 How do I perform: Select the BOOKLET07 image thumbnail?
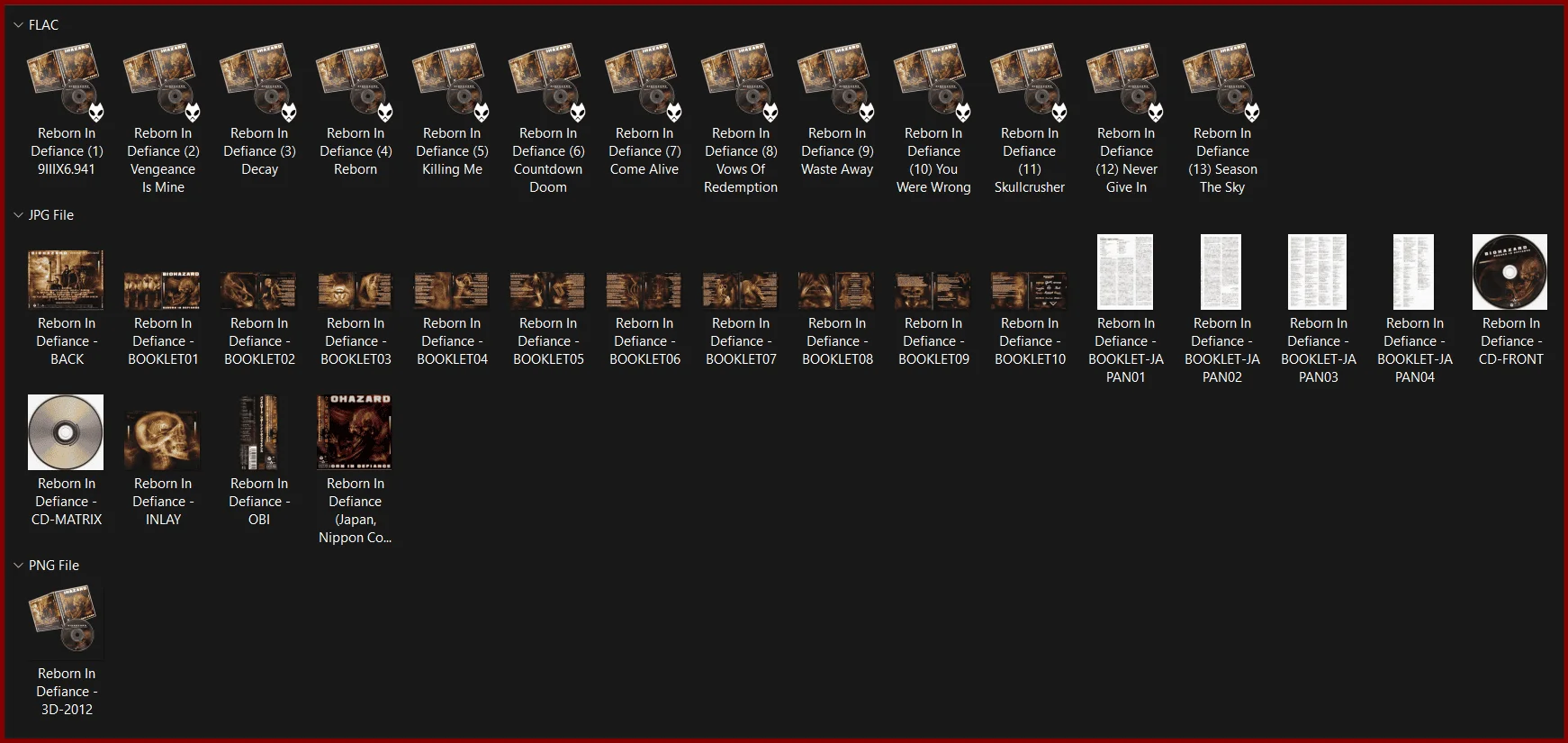point(740,291)
